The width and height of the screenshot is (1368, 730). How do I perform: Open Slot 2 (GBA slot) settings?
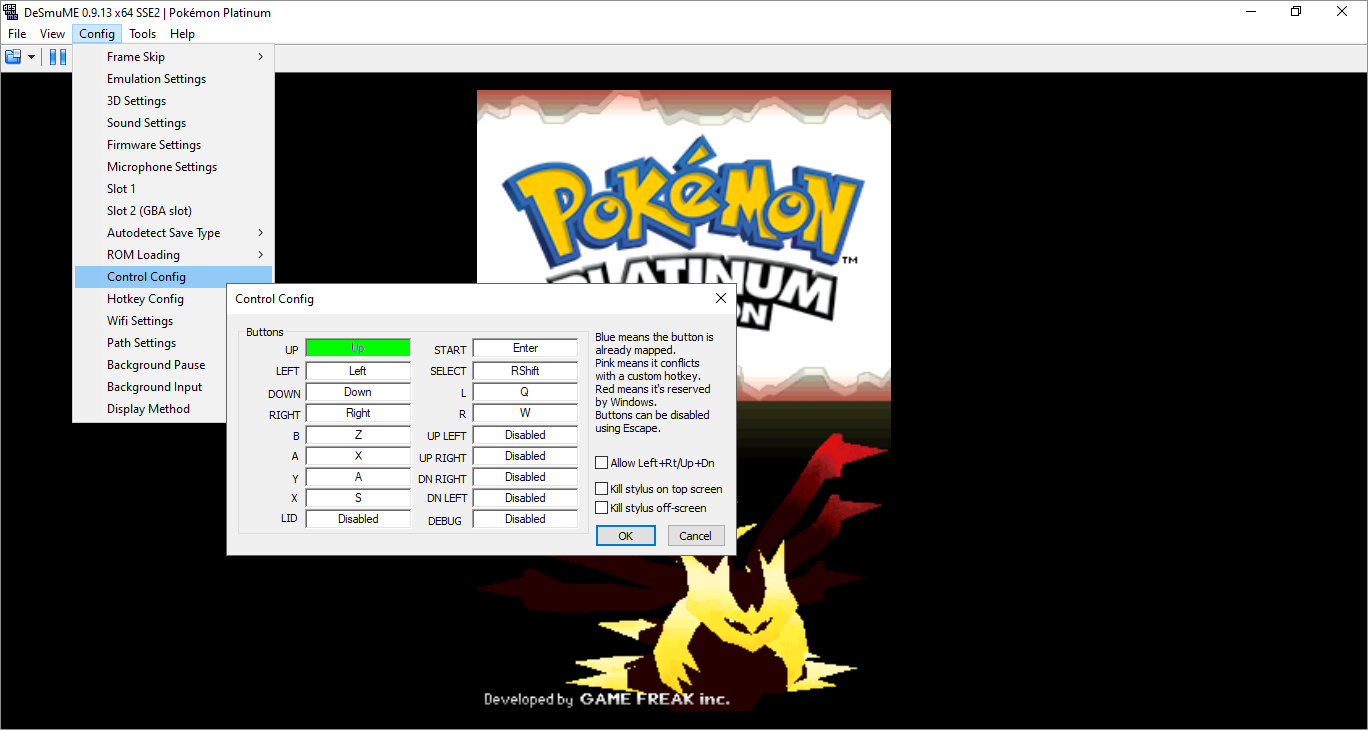tap(173, 211)
